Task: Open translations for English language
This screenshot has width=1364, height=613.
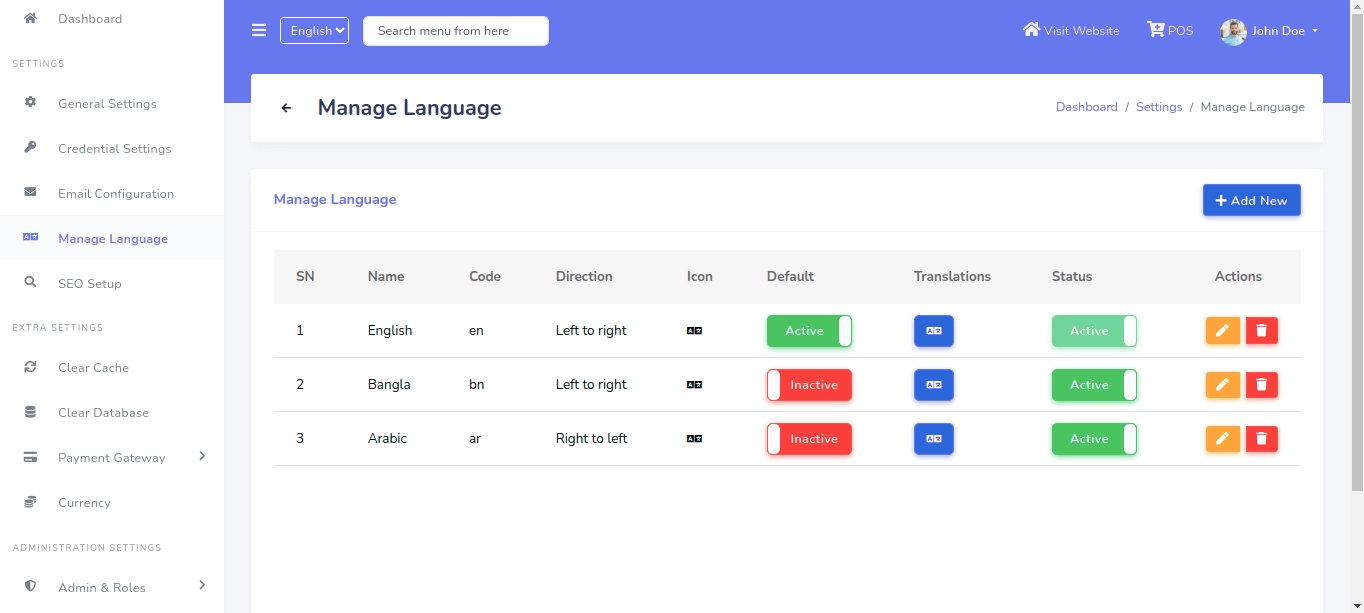Action: pyautogui.click(x=933, y=331)
